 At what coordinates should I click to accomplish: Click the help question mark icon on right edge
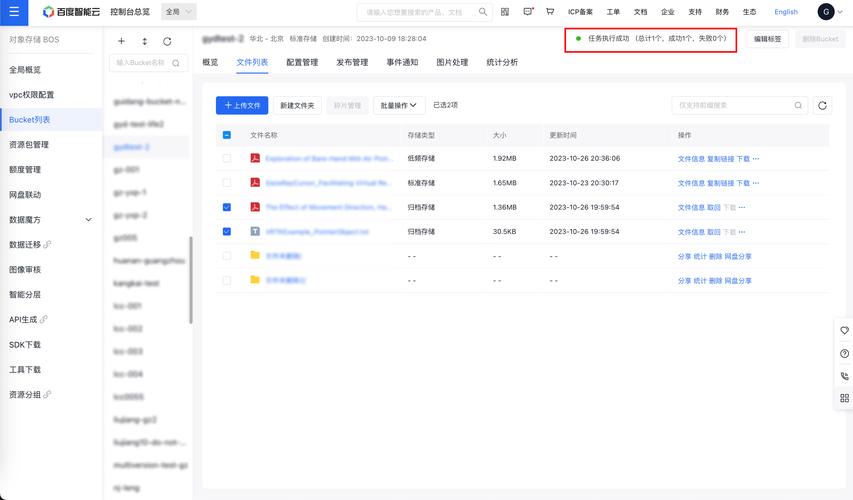pyautogui.click(x=844, y=353)
